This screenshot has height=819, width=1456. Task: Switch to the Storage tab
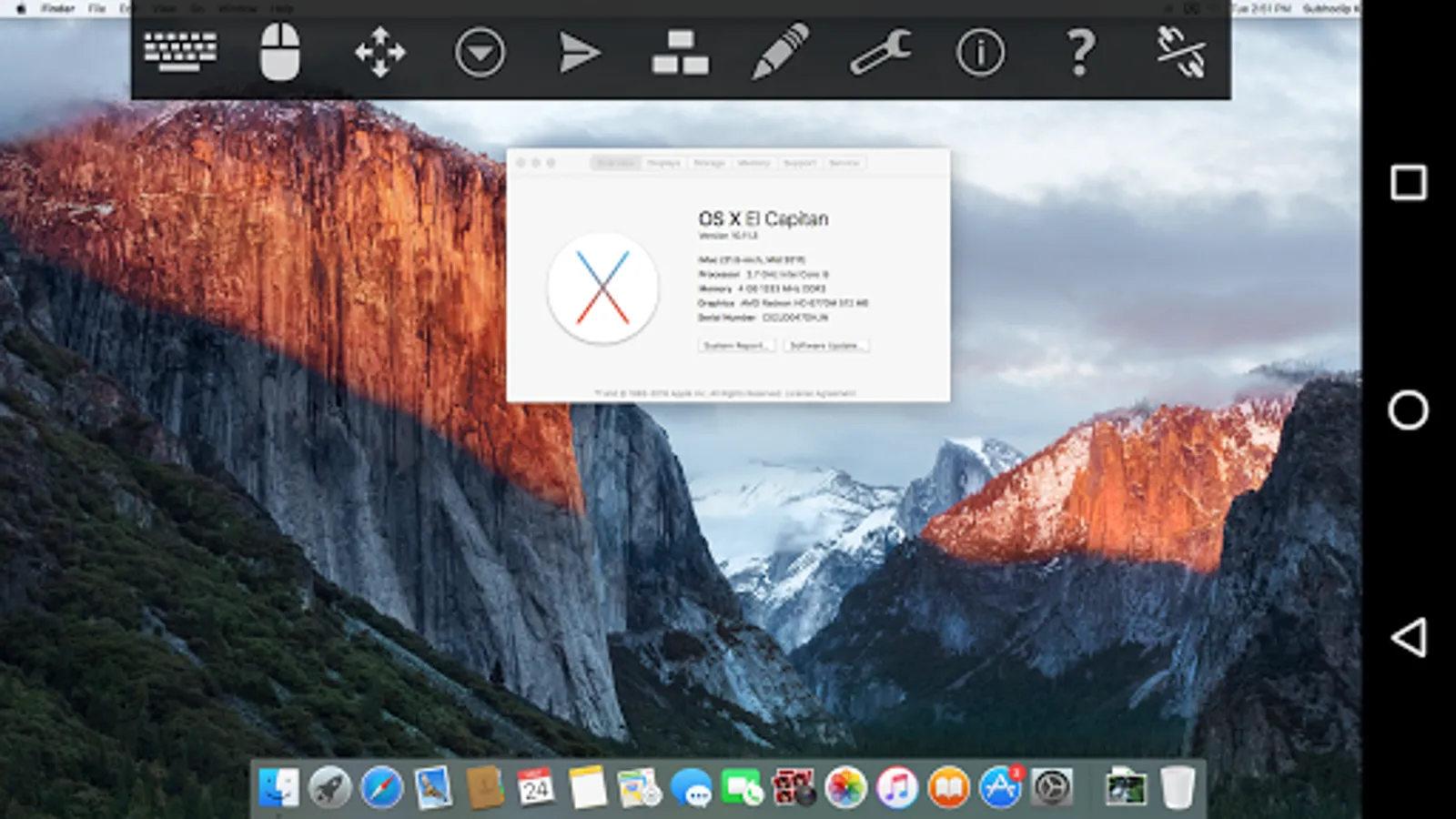click(x=709, y=163)
